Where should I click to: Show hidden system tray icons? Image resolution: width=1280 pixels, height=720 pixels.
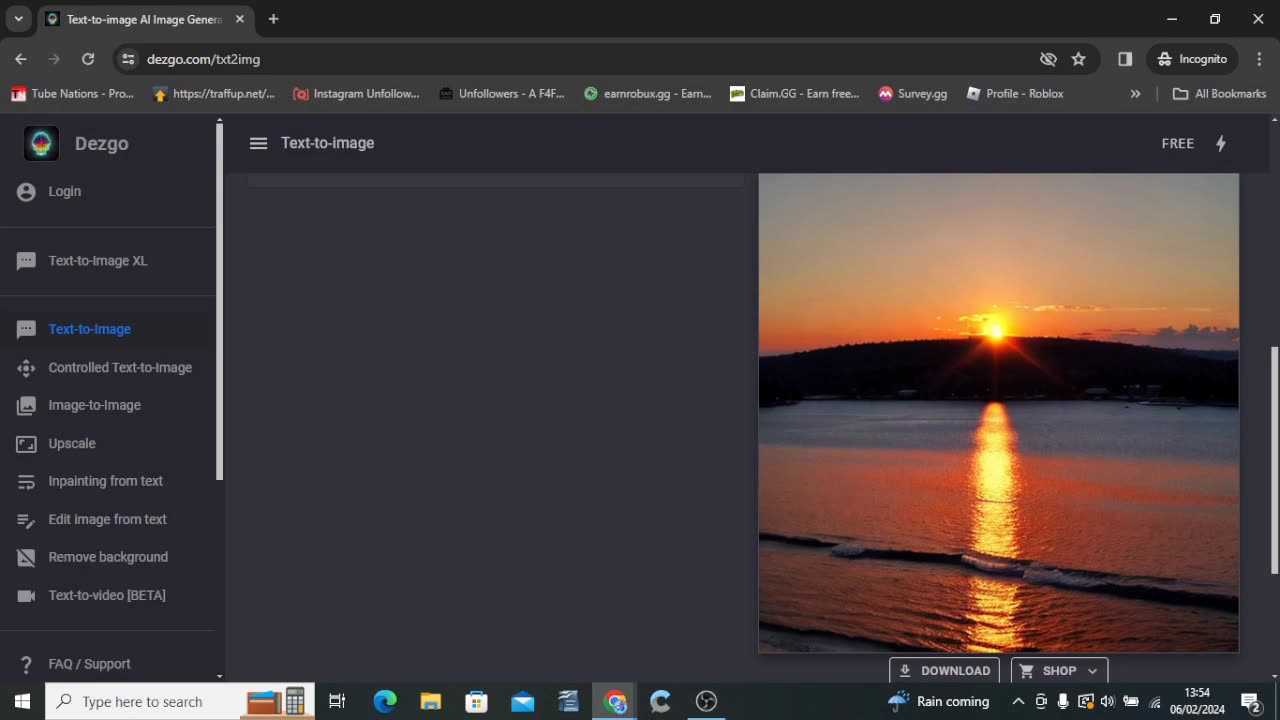point(1018,701)
